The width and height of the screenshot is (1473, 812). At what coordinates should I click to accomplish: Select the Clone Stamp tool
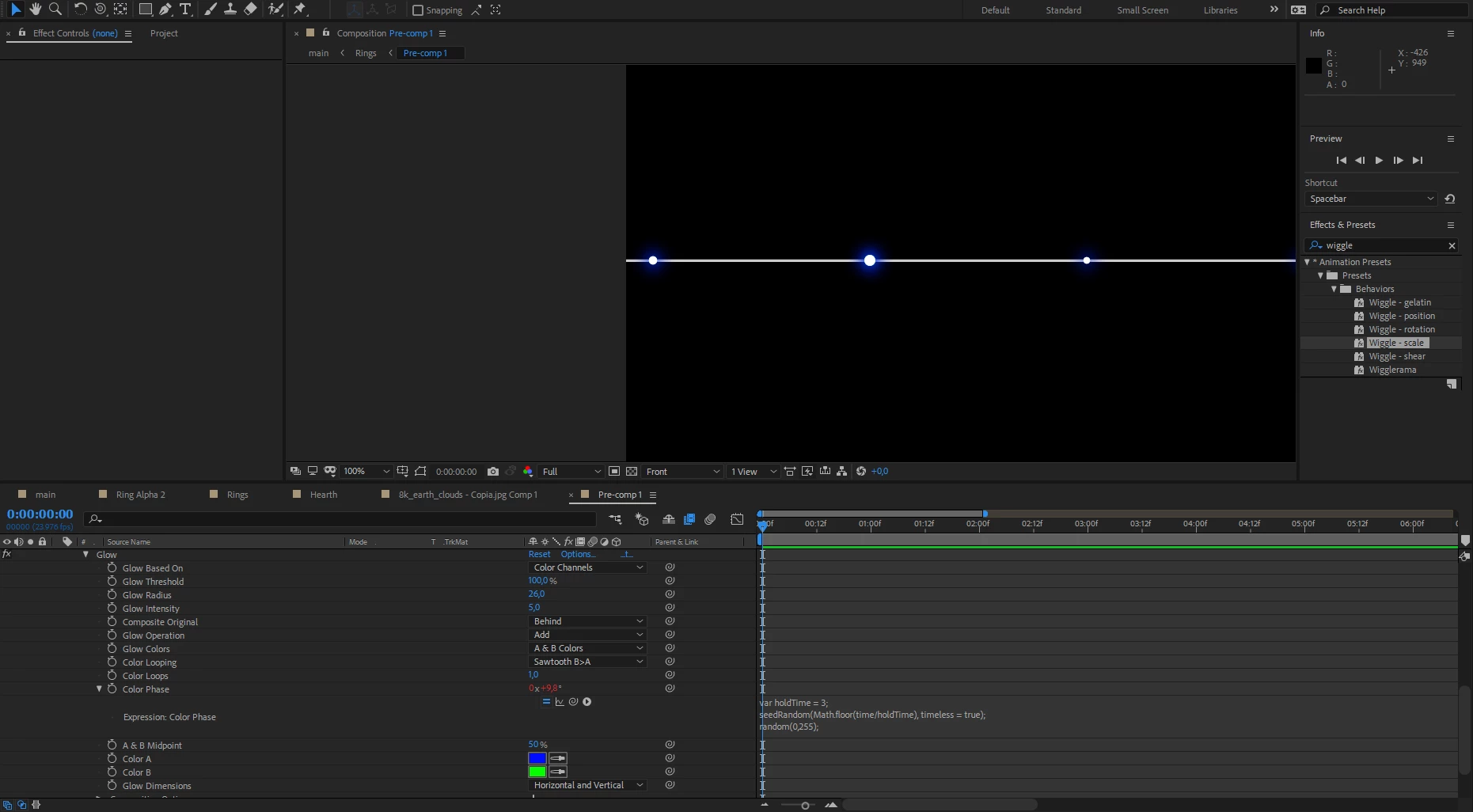click(x=230, y=9)
